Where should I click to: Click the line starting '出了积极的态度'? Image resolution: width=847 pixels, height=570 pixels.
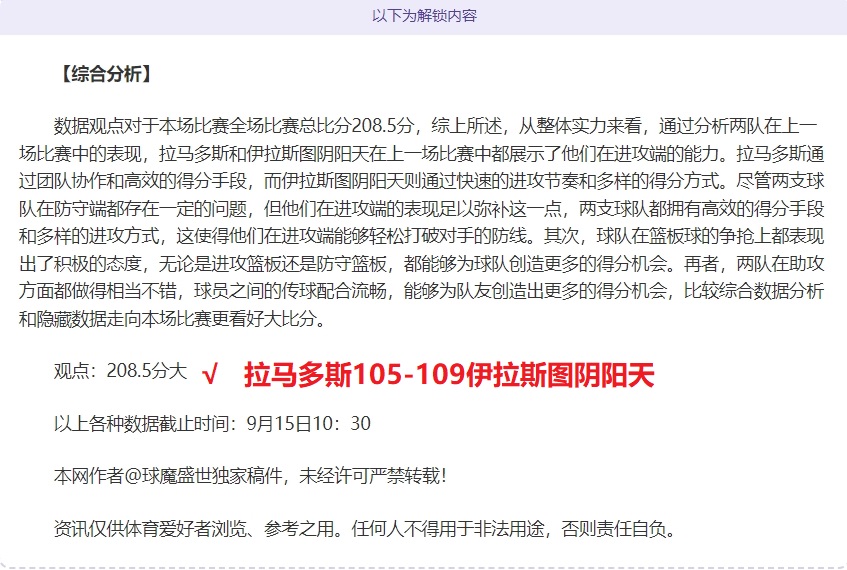422,264
